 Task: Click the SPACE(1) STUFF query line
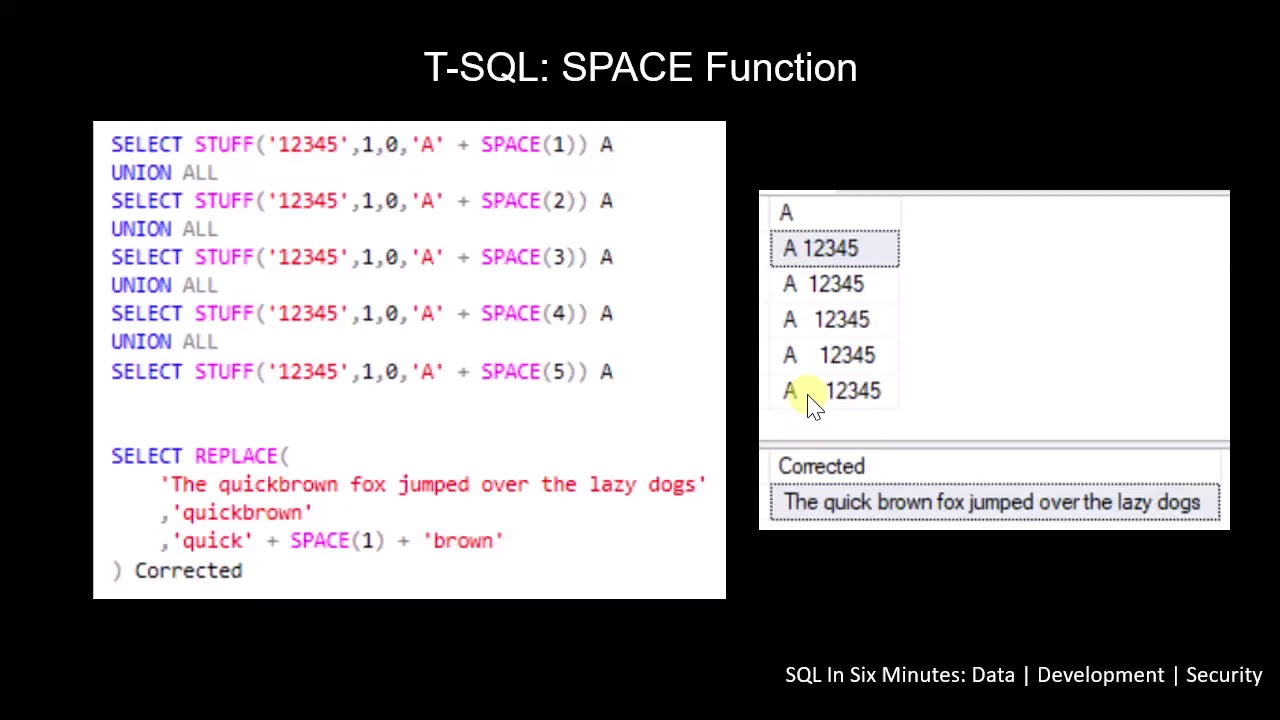362,145
